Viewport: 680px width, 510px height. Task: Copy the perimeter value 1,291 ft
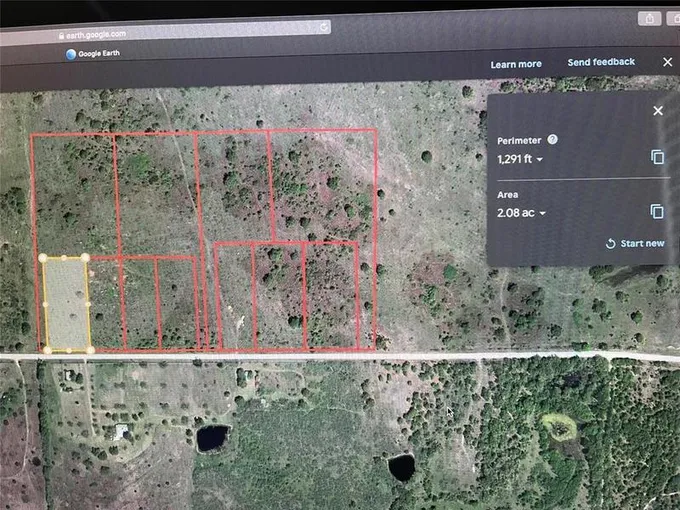(657, 157)
